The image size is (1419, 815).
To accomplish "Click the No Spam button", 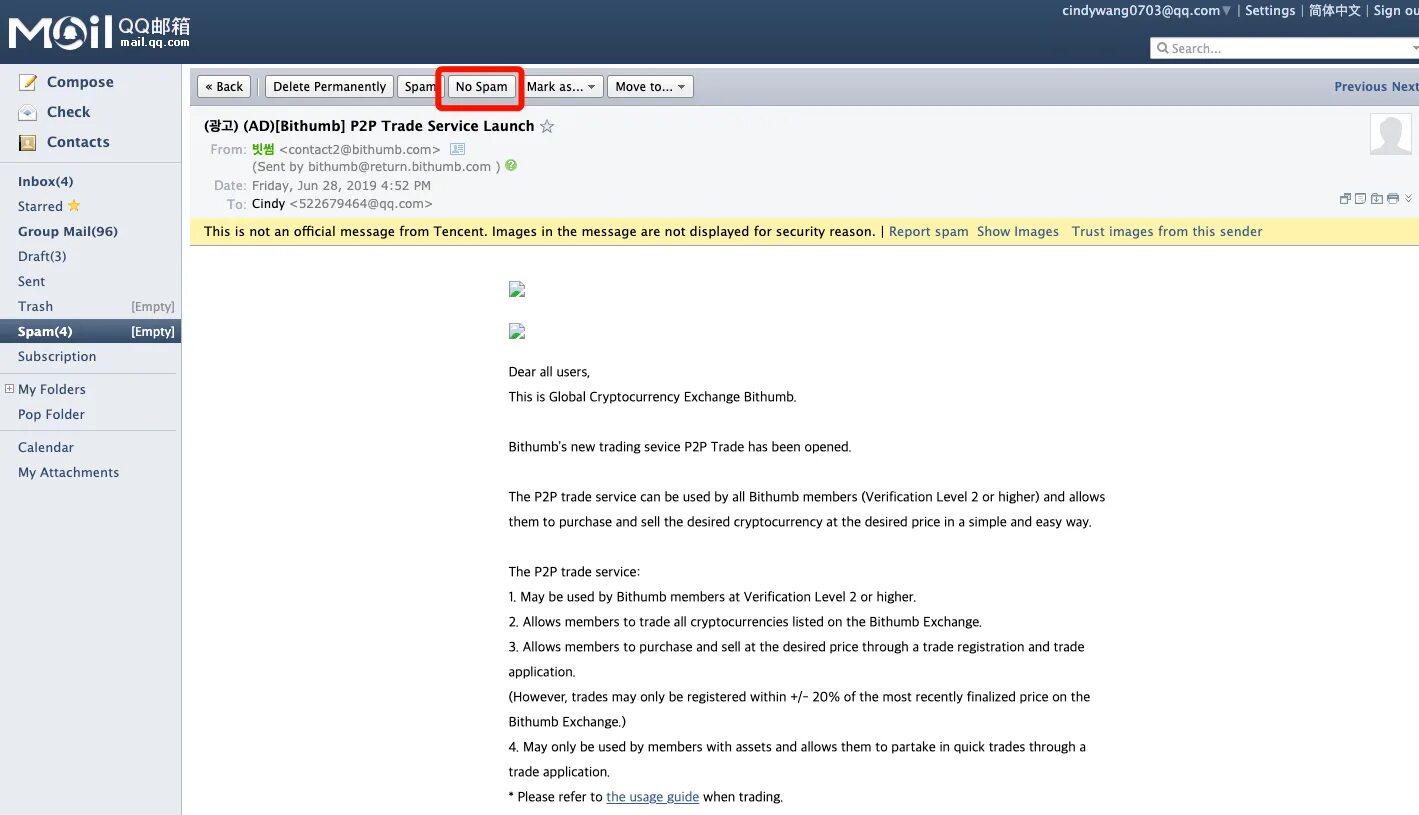I will click(x=481, y=87).
